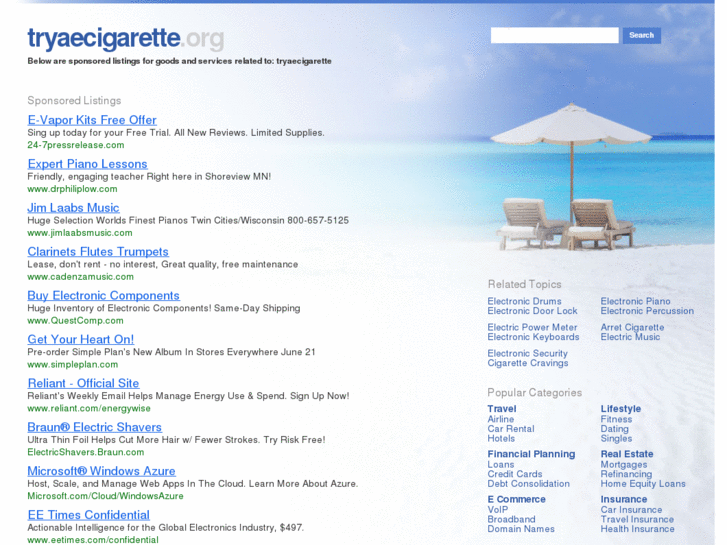Open Braun Electric Shavers listing
The image size is (727, 545).
[x=95, y=427]
